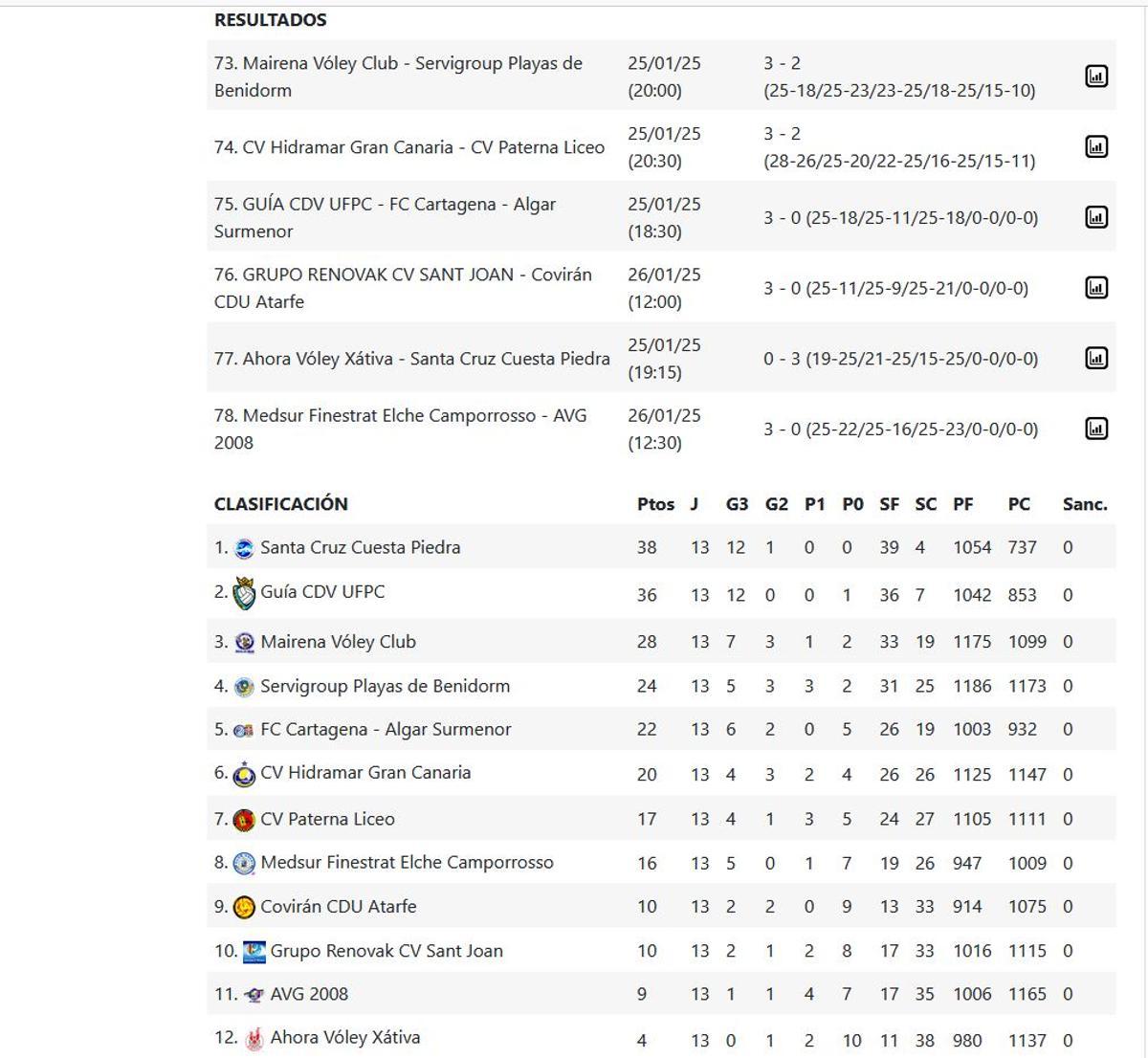Open statistics for GRUPO RENOVAK CV SANT JOAN match

click(1098, 288)
